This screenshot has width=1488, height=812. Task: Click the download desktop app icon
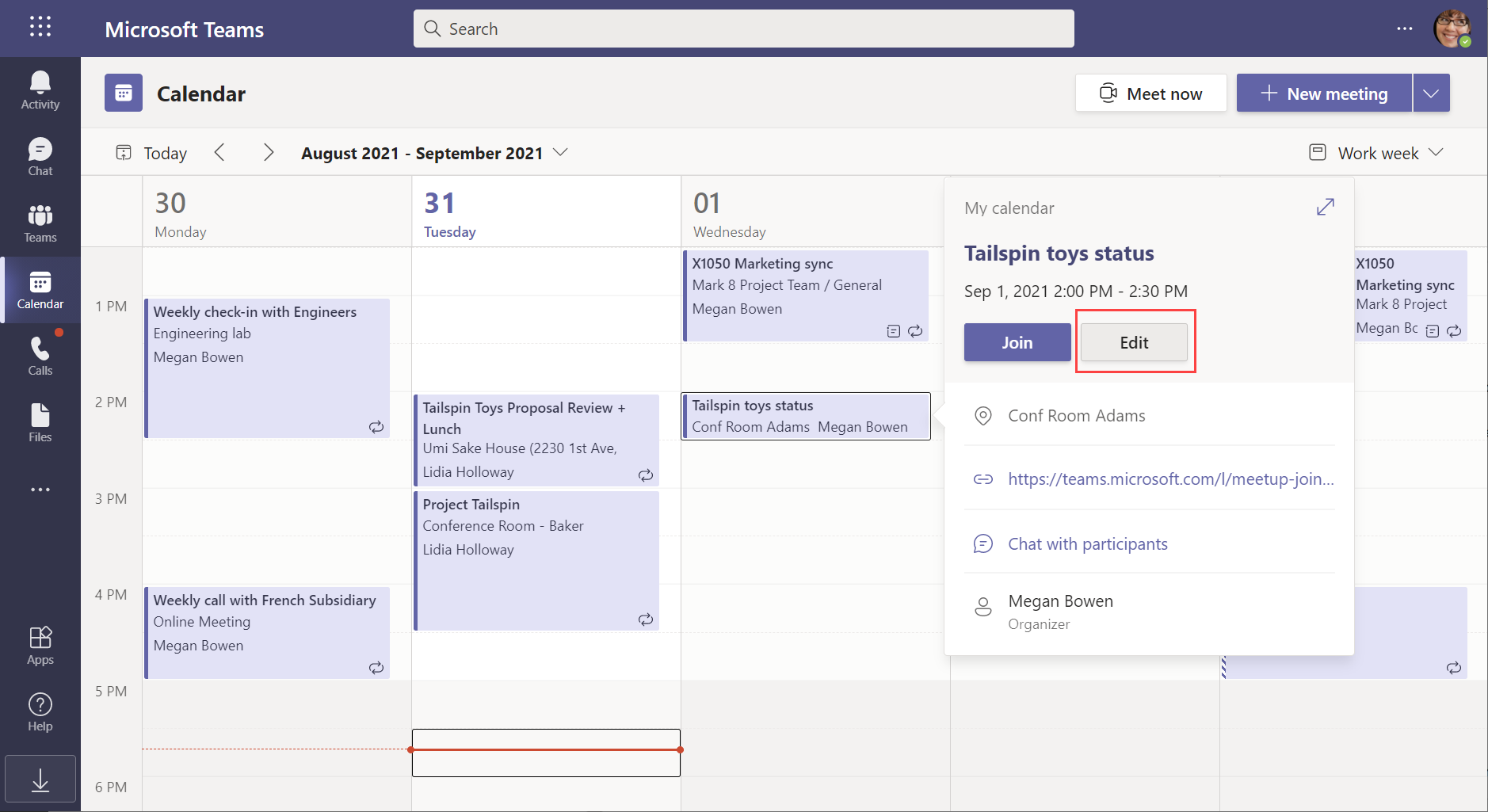click(x=40, y=780)
